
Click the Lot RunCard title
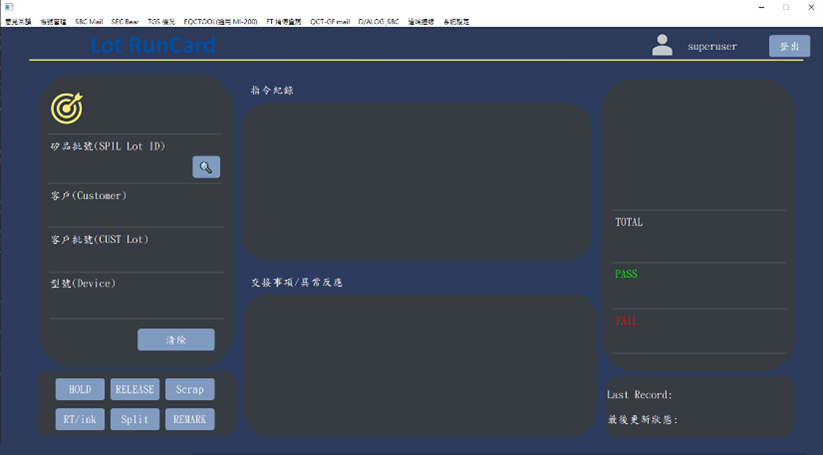tap(153, 45)
